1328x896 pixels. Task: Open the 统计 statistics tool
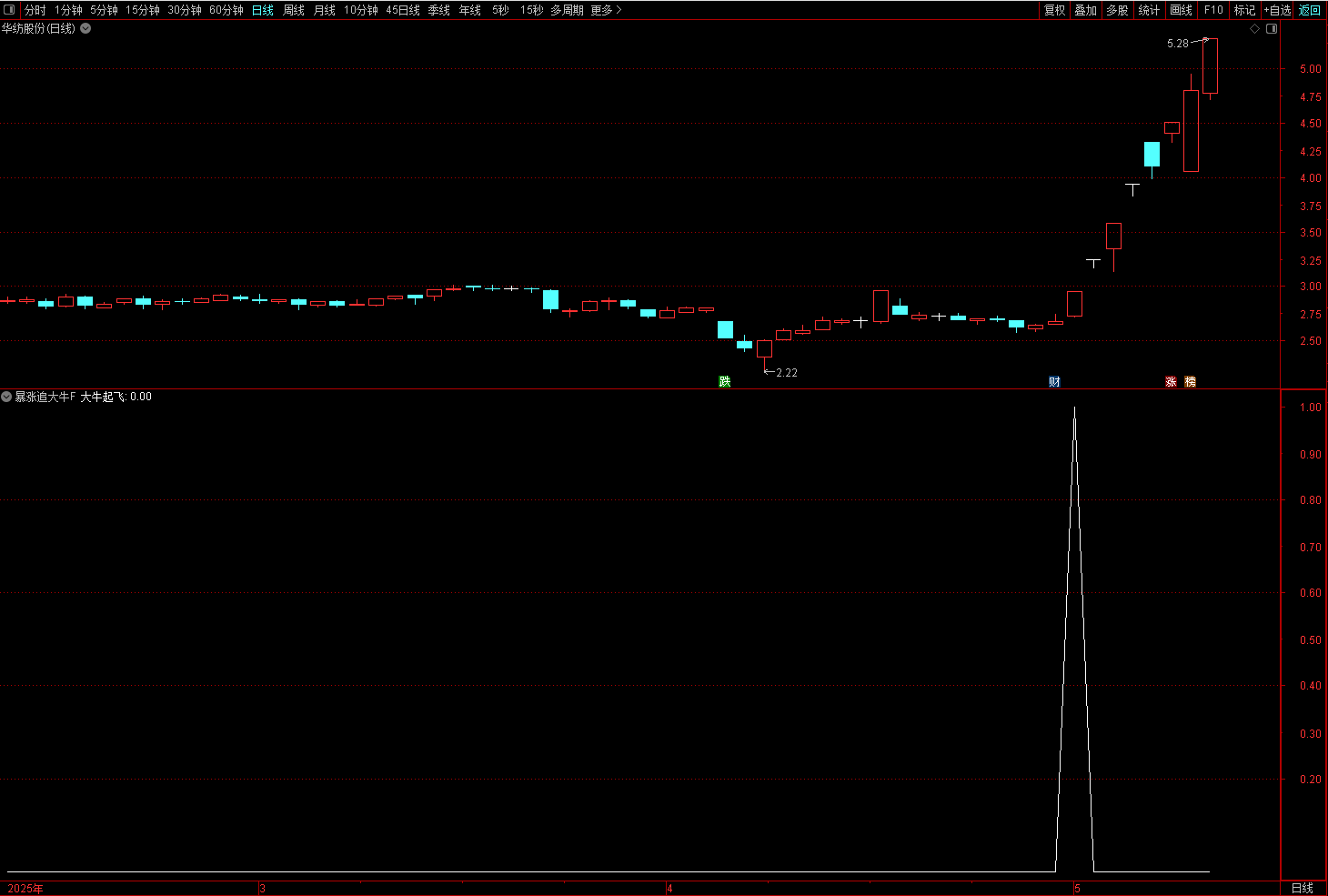1149,10
